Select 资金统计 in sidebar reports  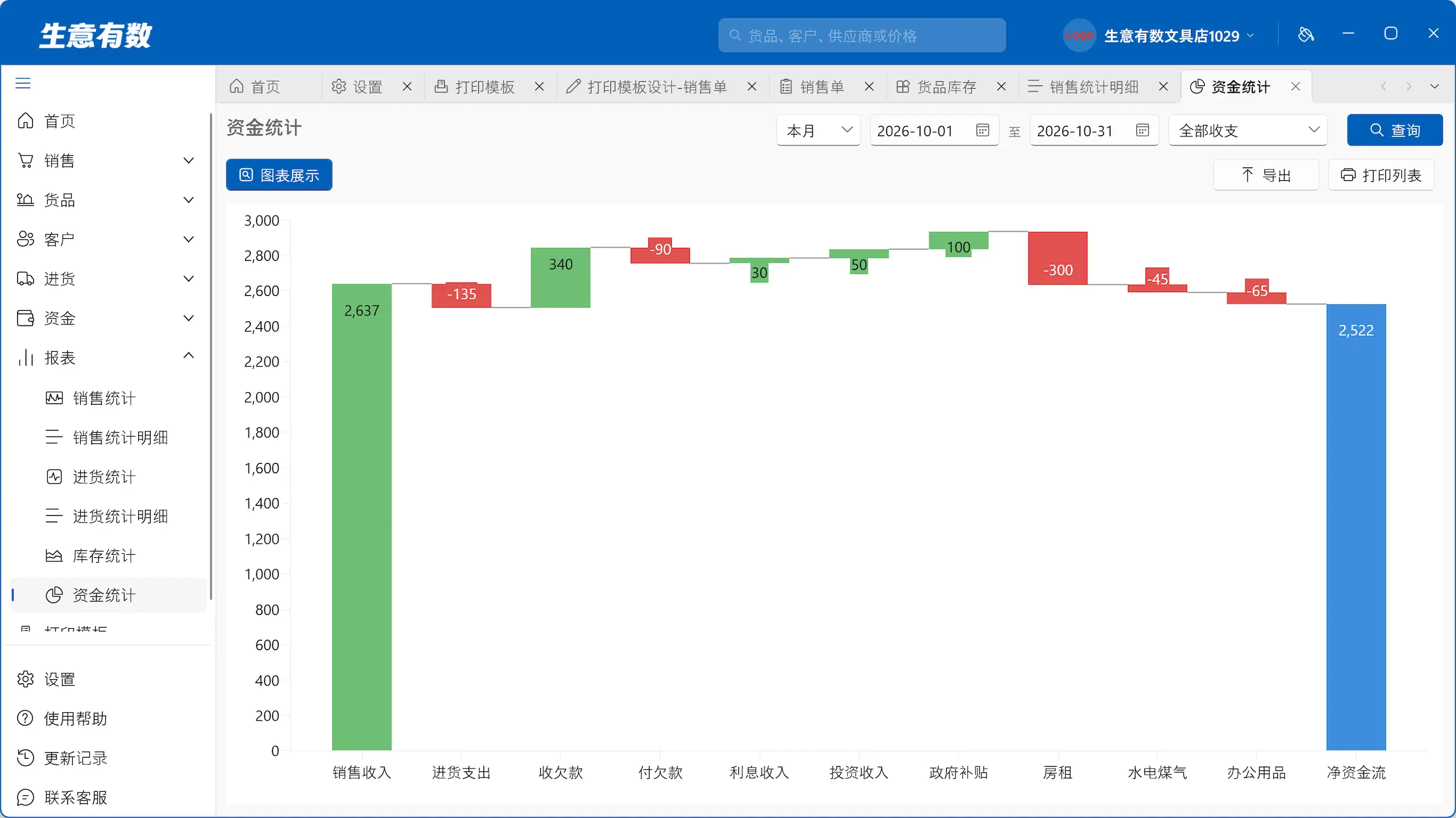pos(108,595)
